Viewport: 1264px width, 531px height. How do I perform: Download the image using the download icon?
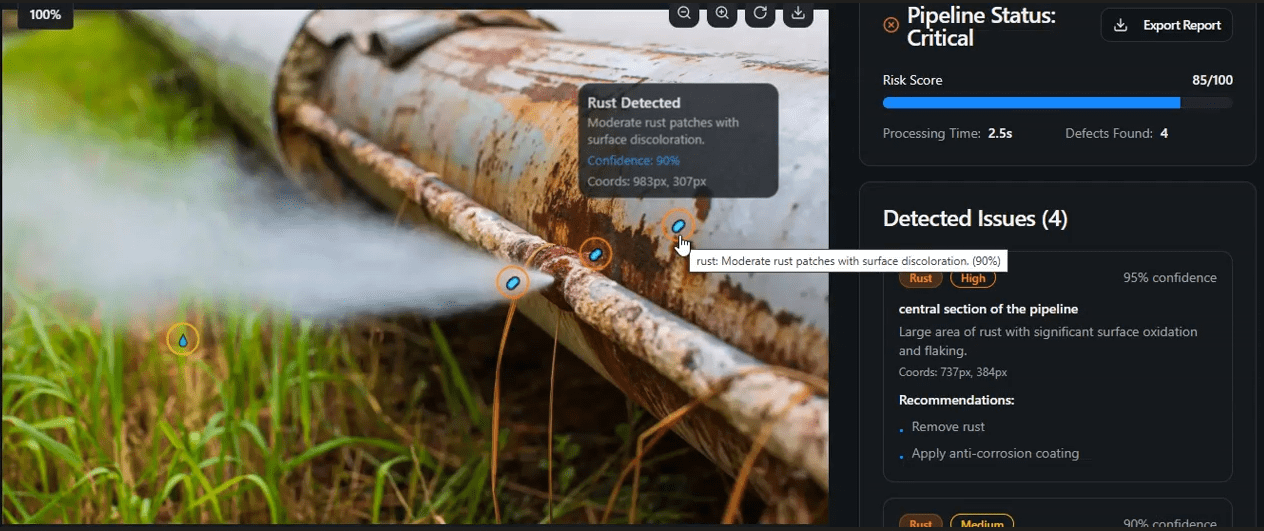point(798,13)
